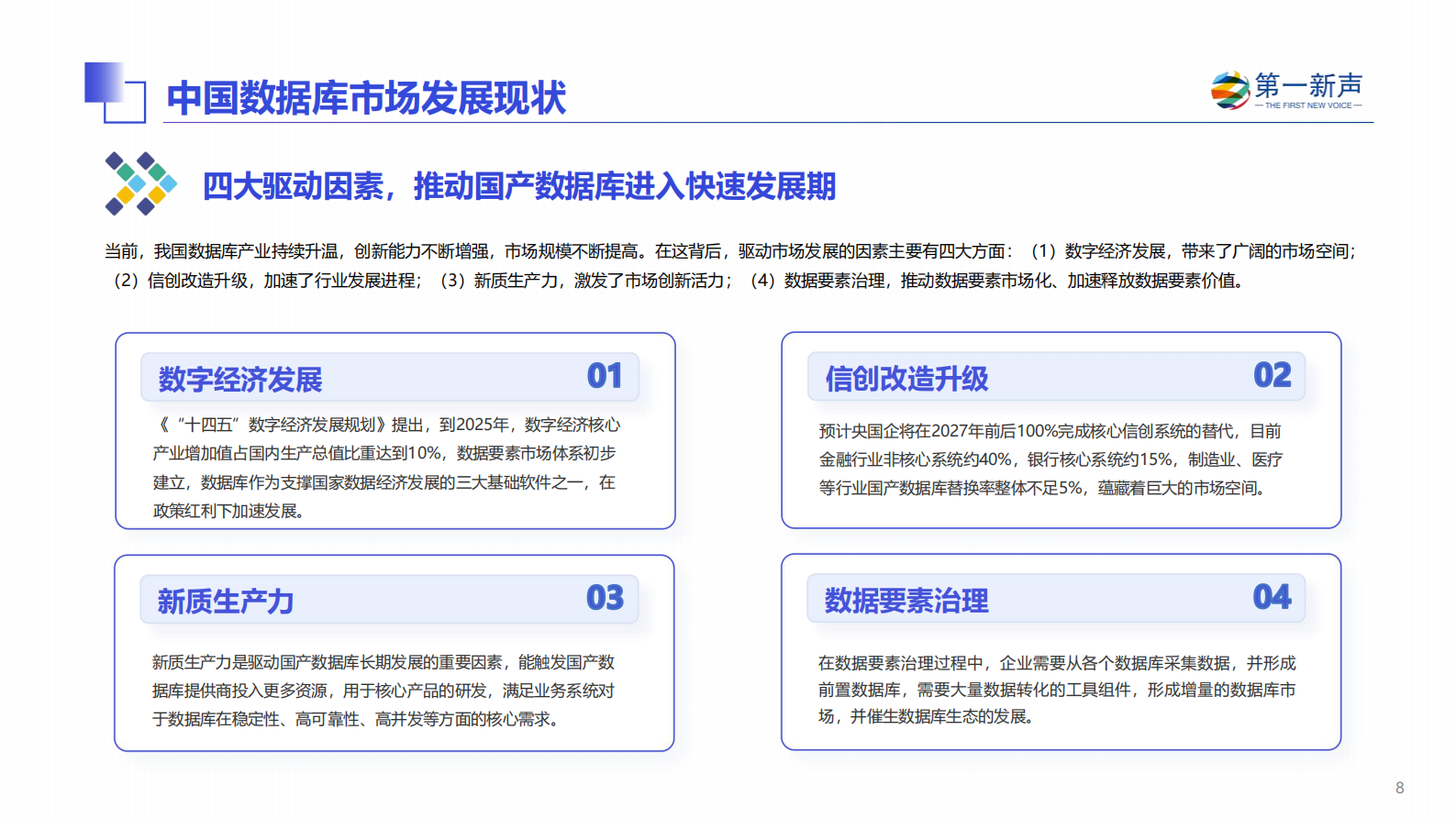Click the line starting 产业增加值占国内生产总值
1456x818 pixels.
pos(384,453)
